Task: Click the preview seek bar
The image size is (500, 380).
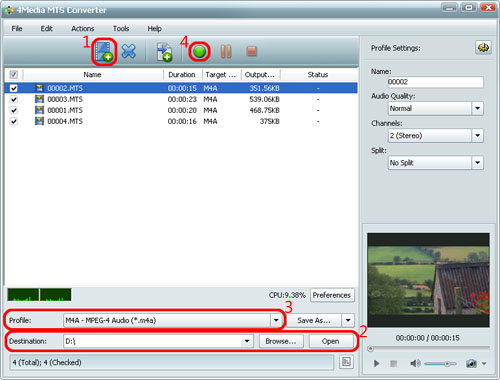Action: pos(428,349)
